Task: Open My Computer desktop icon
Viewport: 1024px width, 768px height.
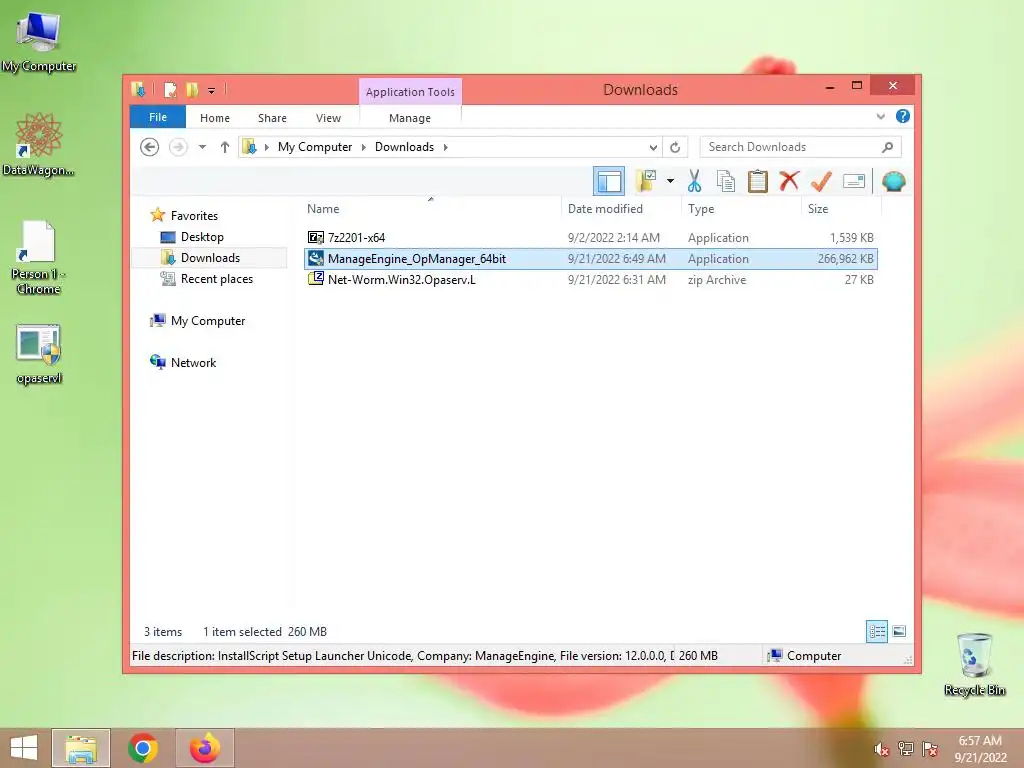Action: click(39, 40)
